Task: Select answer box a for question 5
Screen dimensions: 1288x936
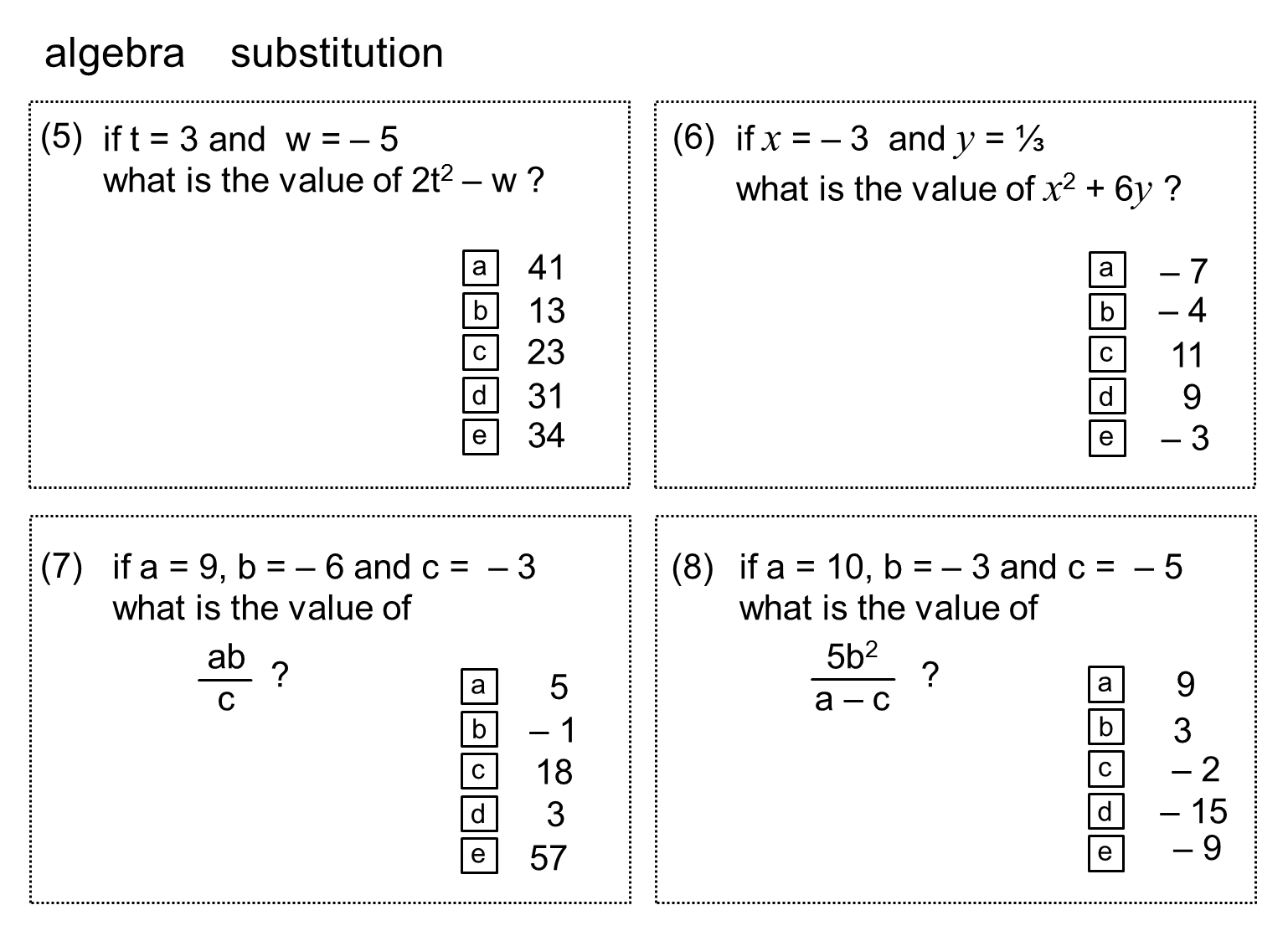Action: coord(480,268)
